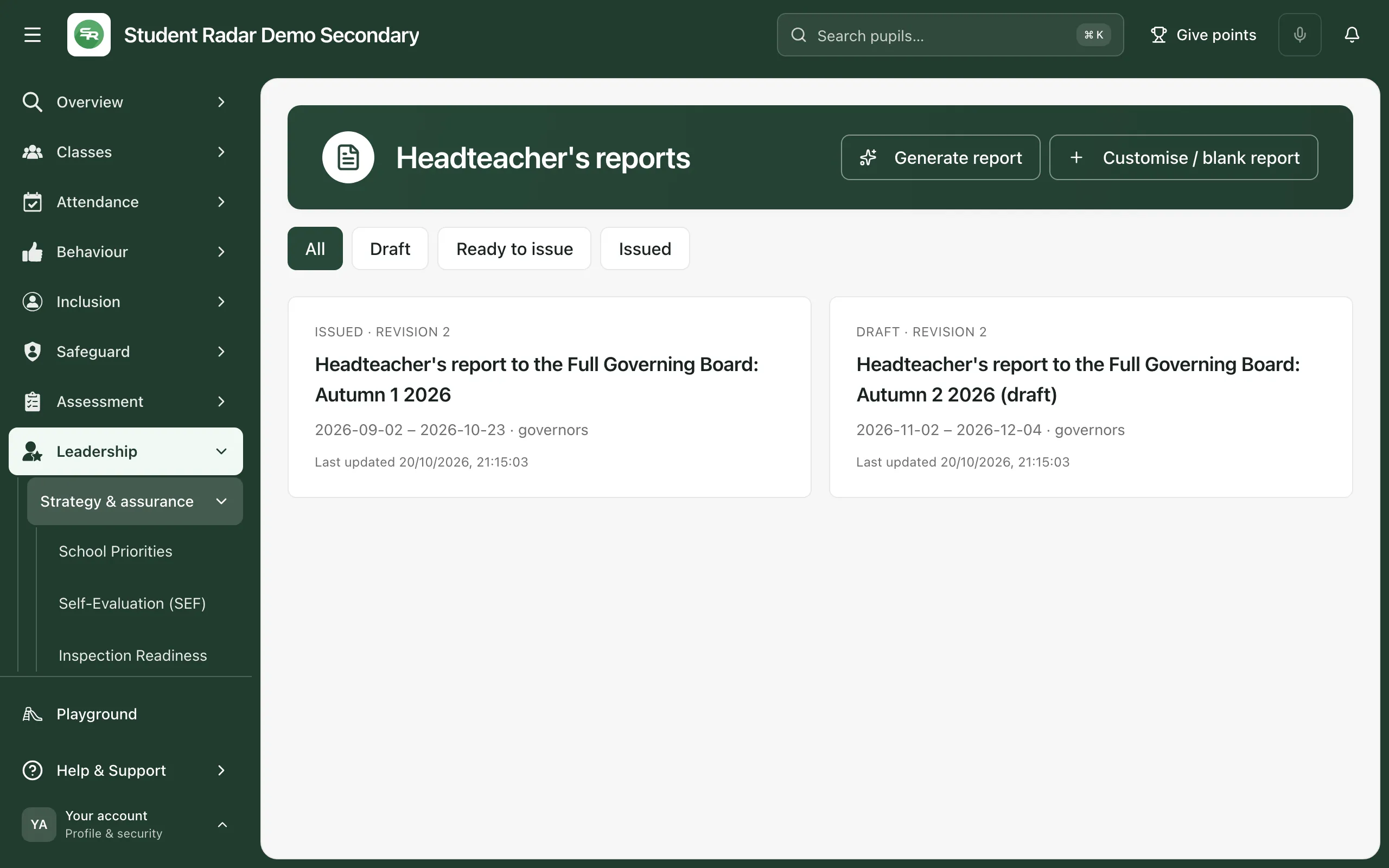
Task: Click the YA account avatar
Action: pos(39,825)
